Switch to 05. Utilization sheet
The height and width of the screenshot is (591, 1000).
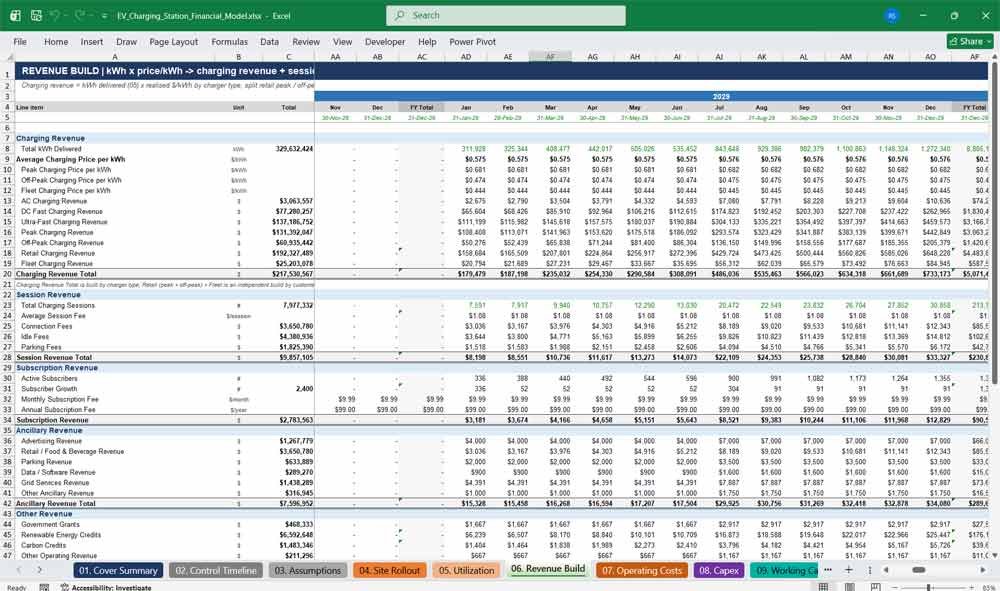(x=466, y=571)
